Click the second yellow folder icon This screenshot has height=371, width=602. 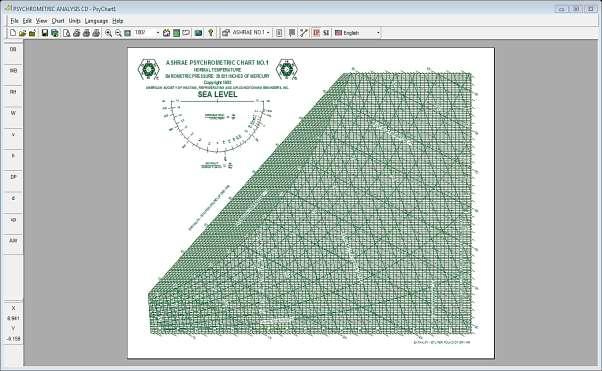(32, 33)
